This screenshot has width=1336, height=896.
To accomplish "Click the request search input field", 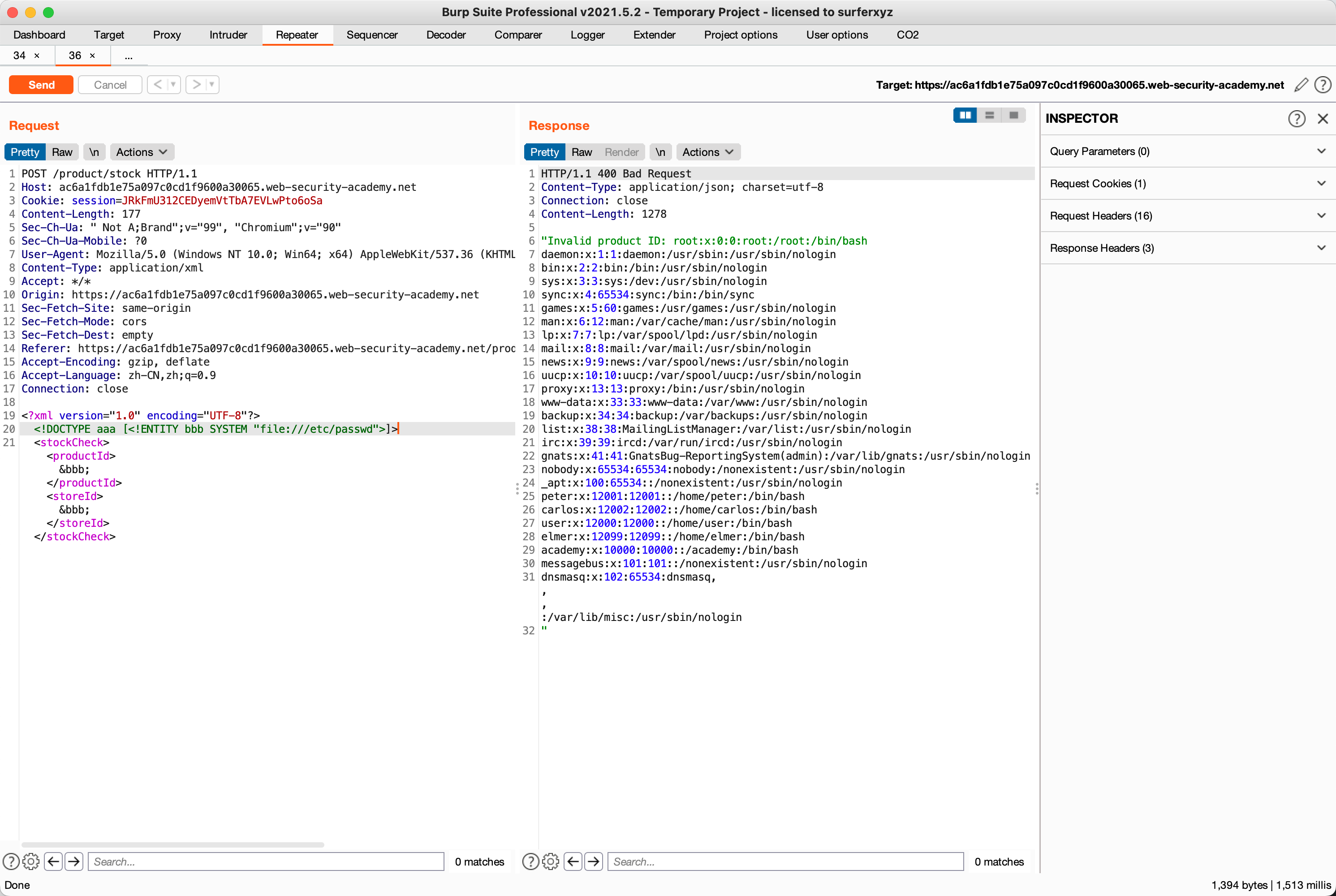I will click(x=266, y=862).
